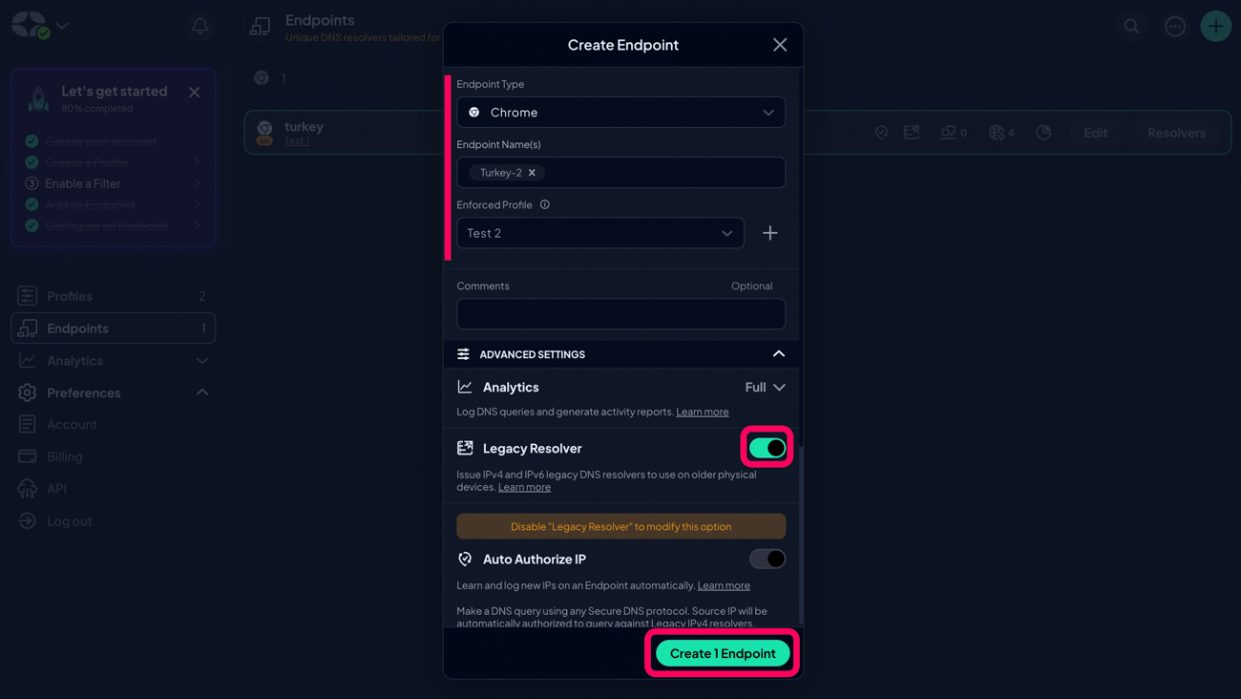
Task: Change the Analytics level dropdown
Action: (x=765, y=387)
